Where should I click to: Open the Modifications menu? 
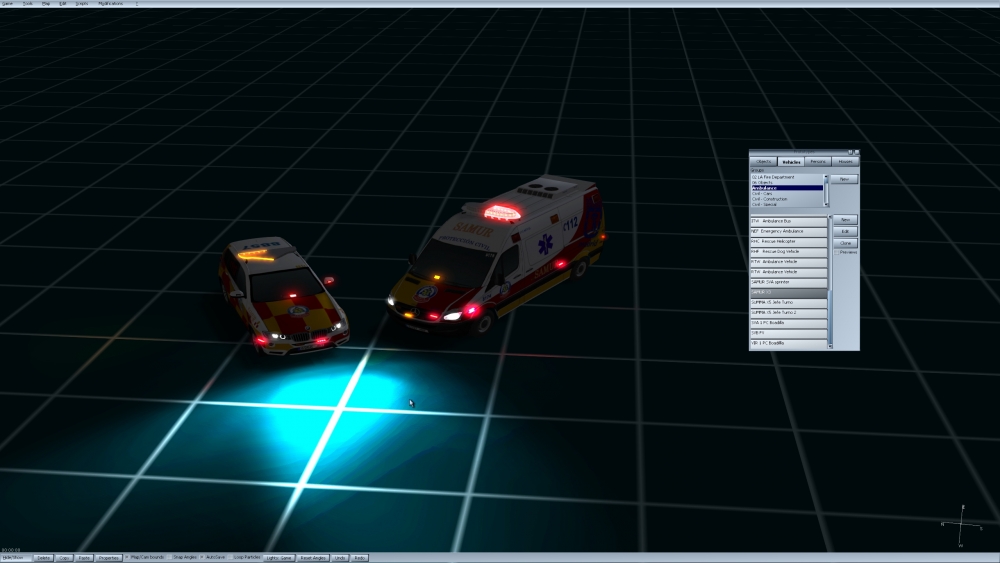click(110, 3)
